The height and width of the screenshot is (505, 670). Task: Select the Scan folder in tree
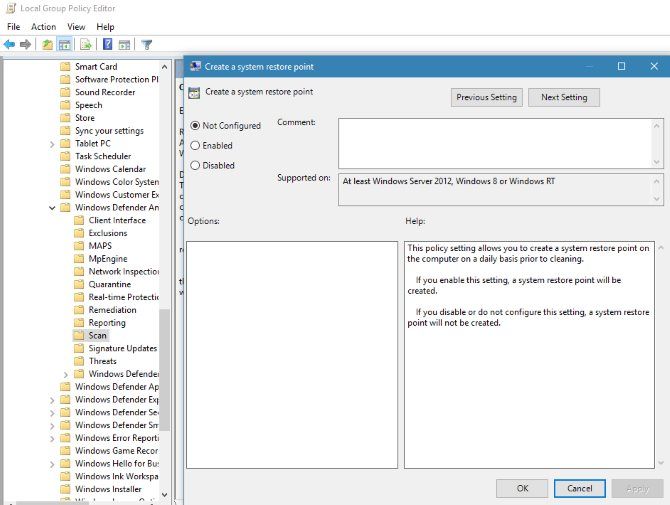(97, 335)
